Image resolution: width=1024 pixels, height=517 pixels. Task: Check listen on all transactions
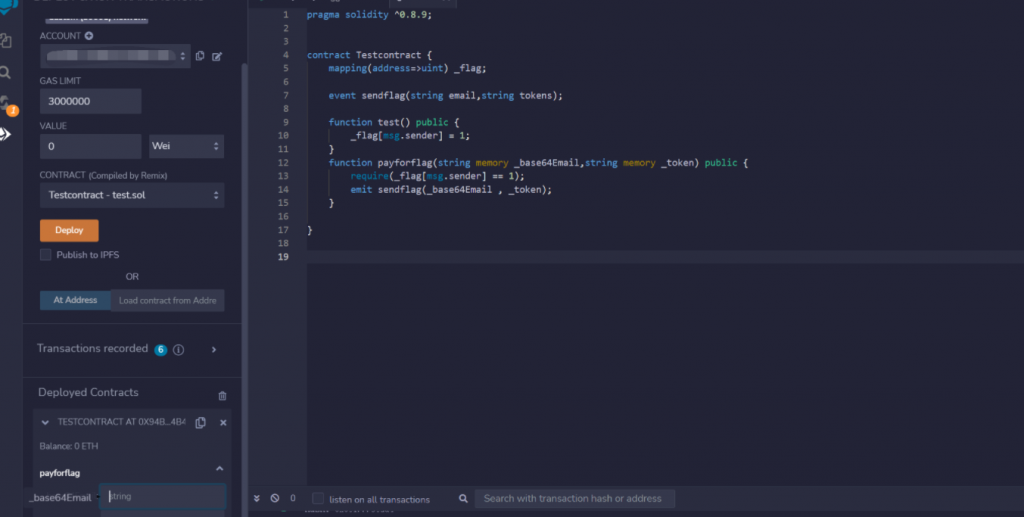(318, 499)
